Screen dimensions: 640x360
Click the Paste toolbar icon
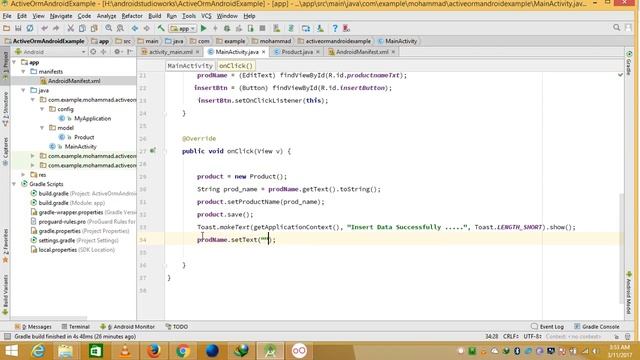point(94,28)
